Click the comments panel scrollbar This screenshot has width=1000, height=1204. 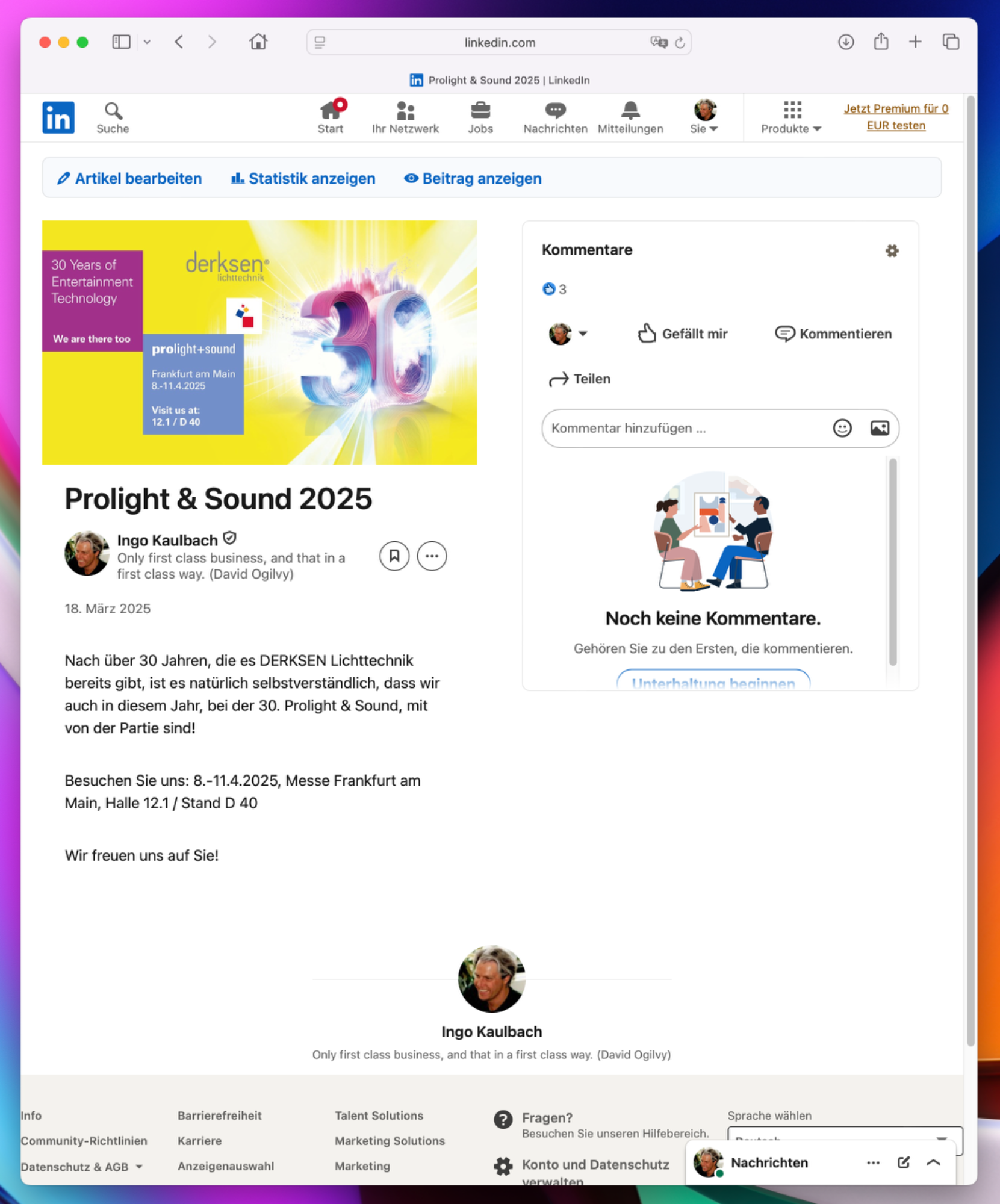pos(893,560)
